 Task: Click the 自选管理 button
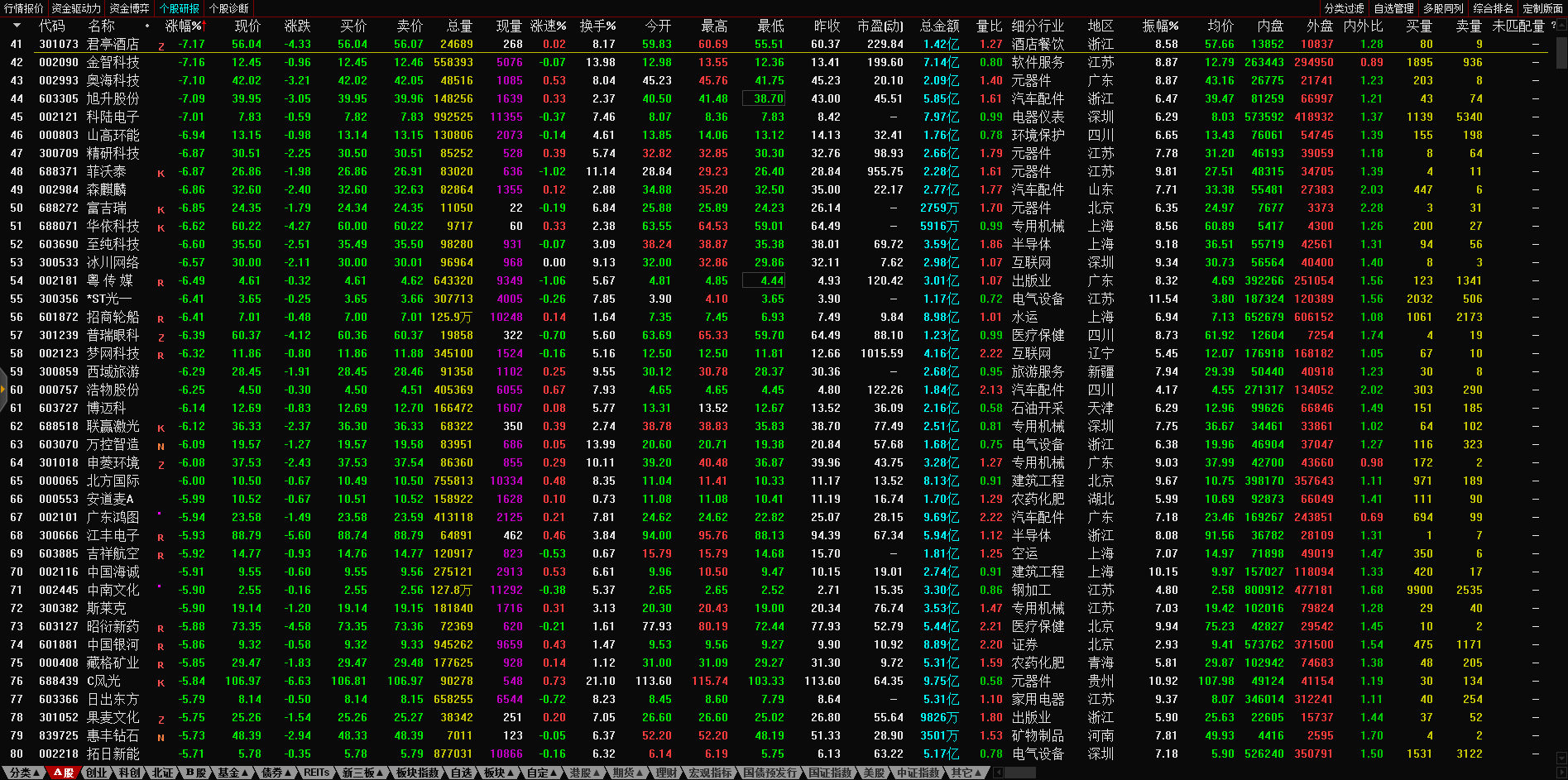click(1393, 8)
